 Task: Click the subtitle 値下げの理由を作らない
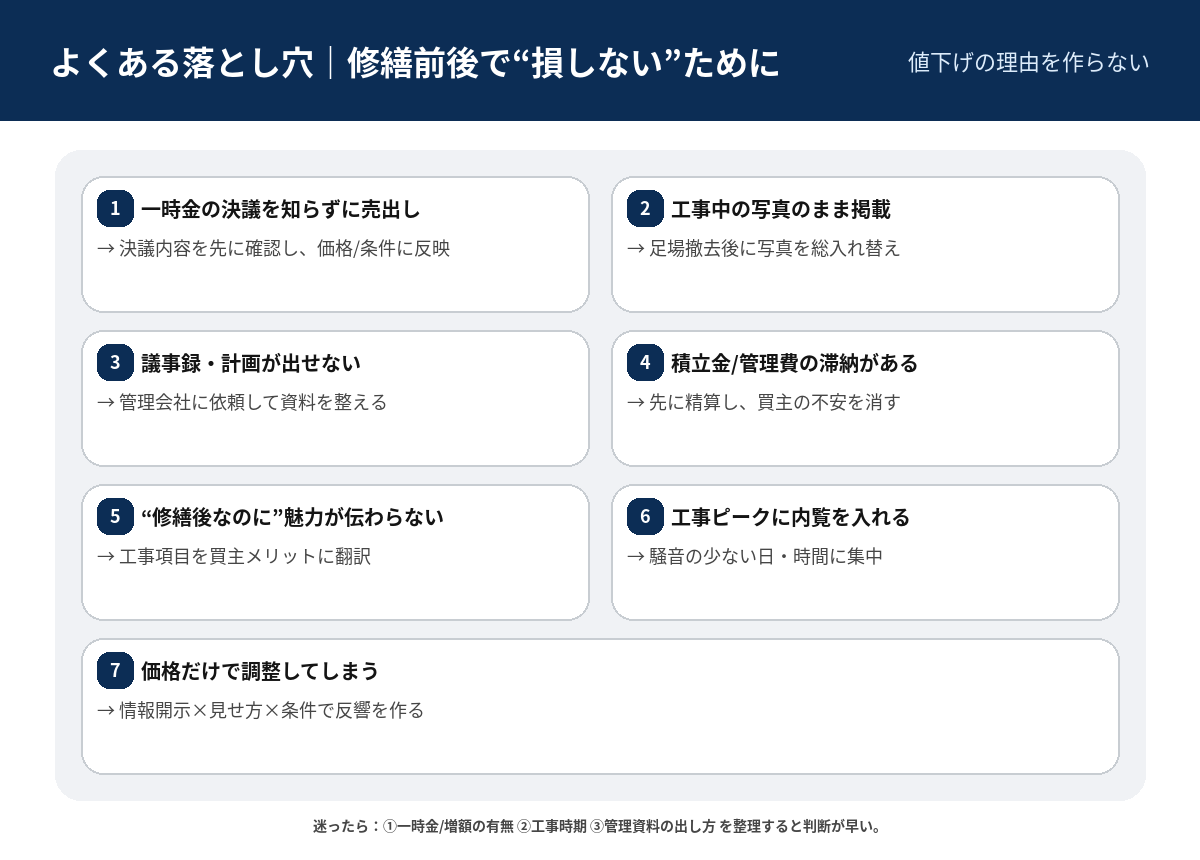(x=1028, y=62)
